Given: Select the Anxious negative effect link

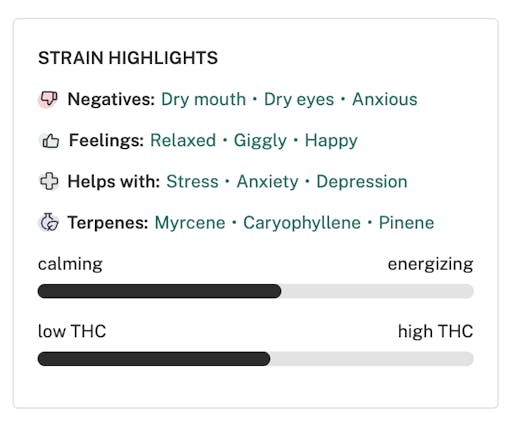Looking at the screenshot, I should 385,99.
